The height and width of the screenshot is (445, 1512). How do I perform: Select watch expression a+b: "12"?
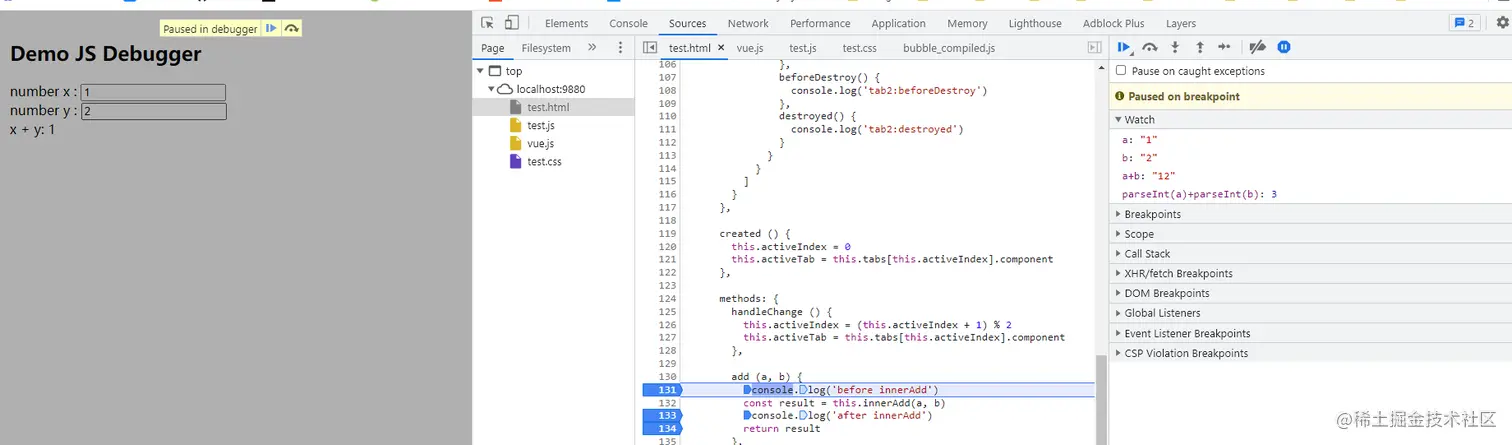tap(1149, 176)
